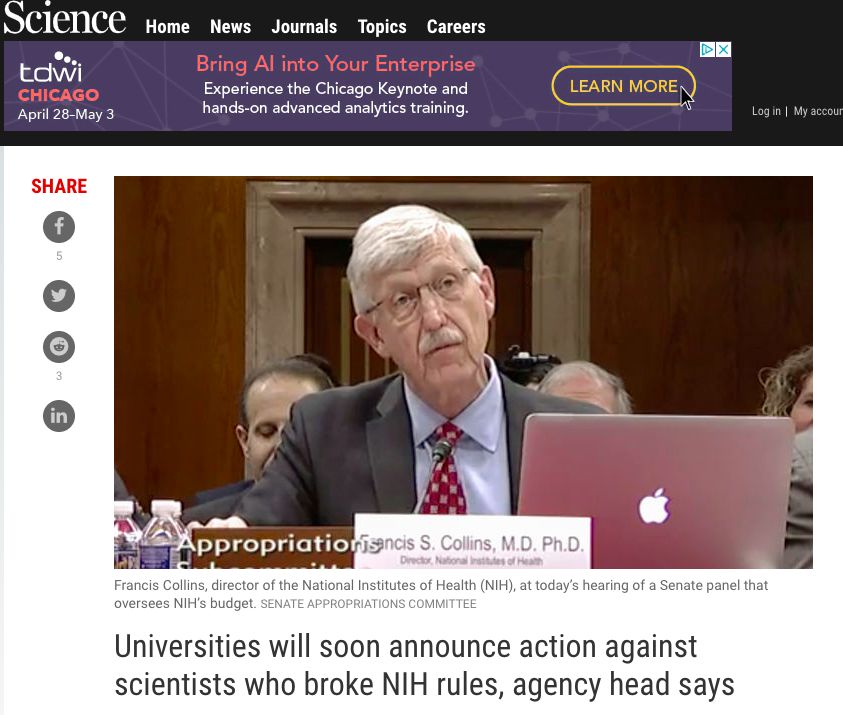Click the article headline about NIH rules
This screenshot has width=843, height=715.
[425, 665]
